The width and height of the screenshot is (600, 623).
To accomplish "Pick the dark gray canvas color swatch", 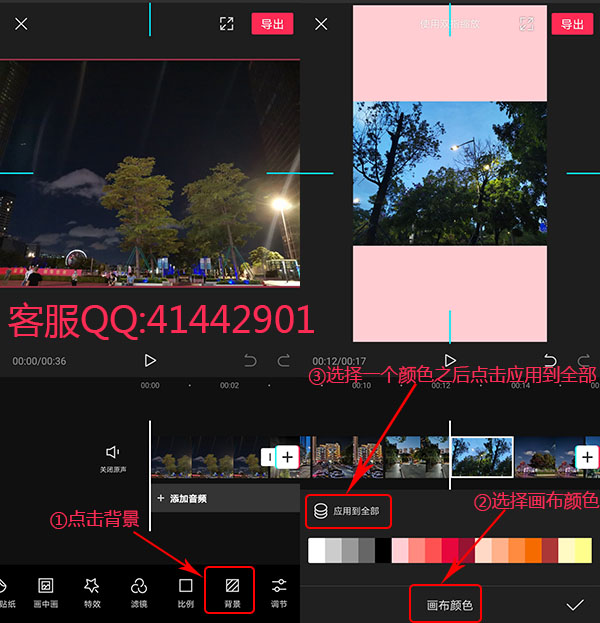I will click(x=366, y=550).
